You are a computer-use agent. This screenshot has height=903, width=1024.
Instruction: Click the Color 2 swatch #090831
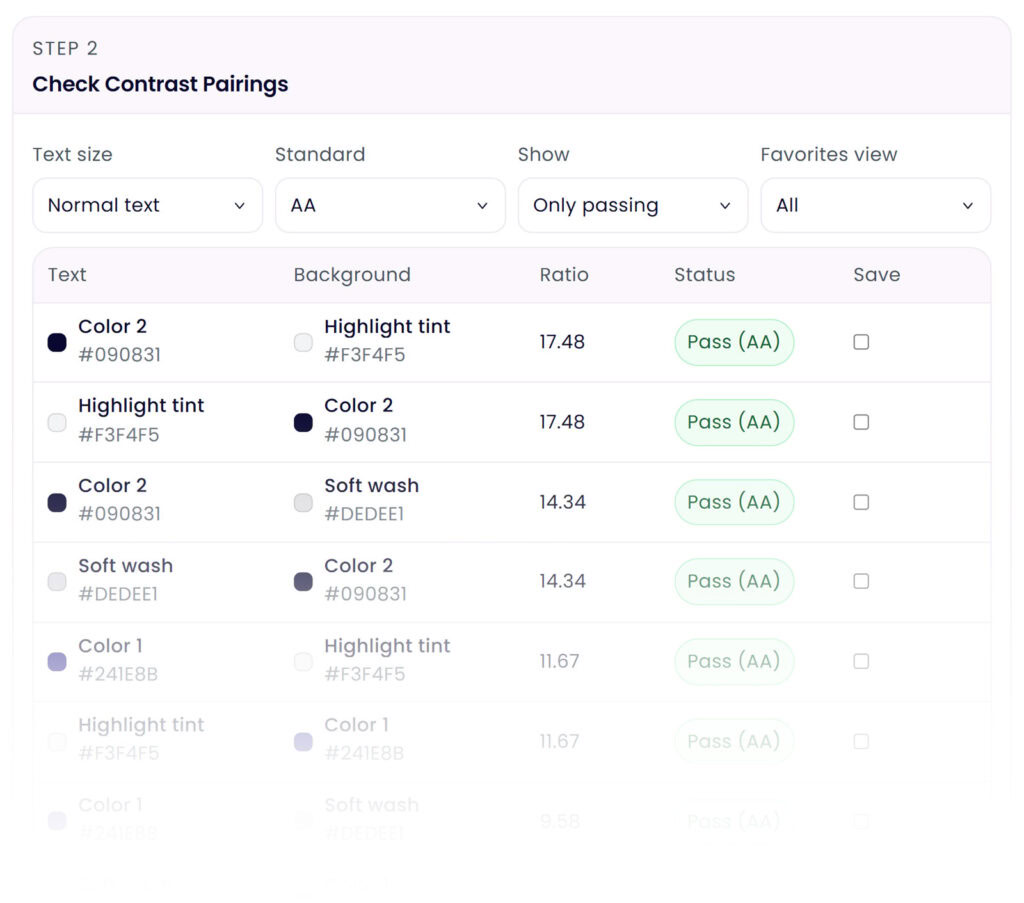pos(57,342)
